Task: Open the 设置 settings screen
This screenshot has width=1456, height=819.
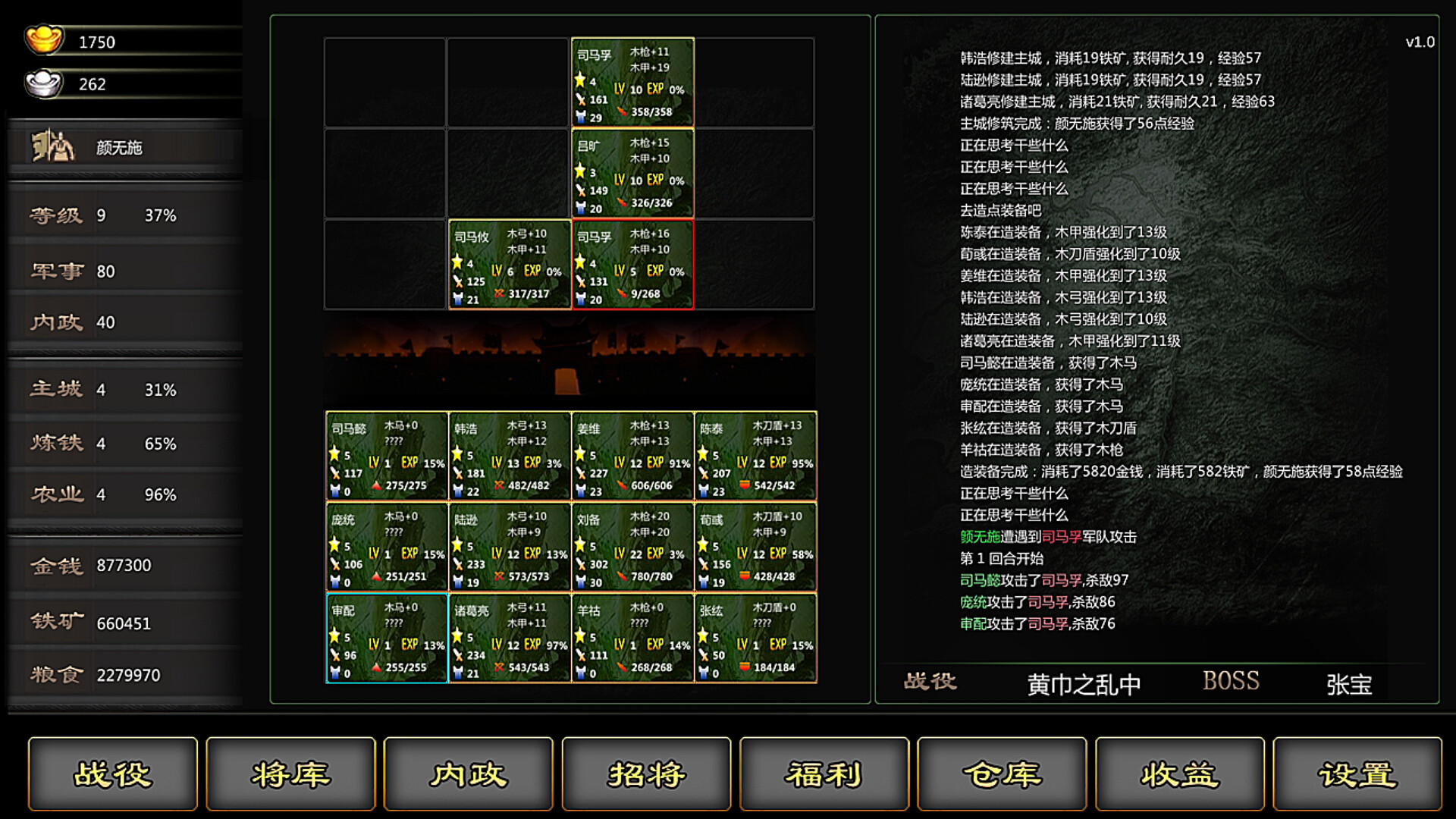Action: (x=1355, y=774)
